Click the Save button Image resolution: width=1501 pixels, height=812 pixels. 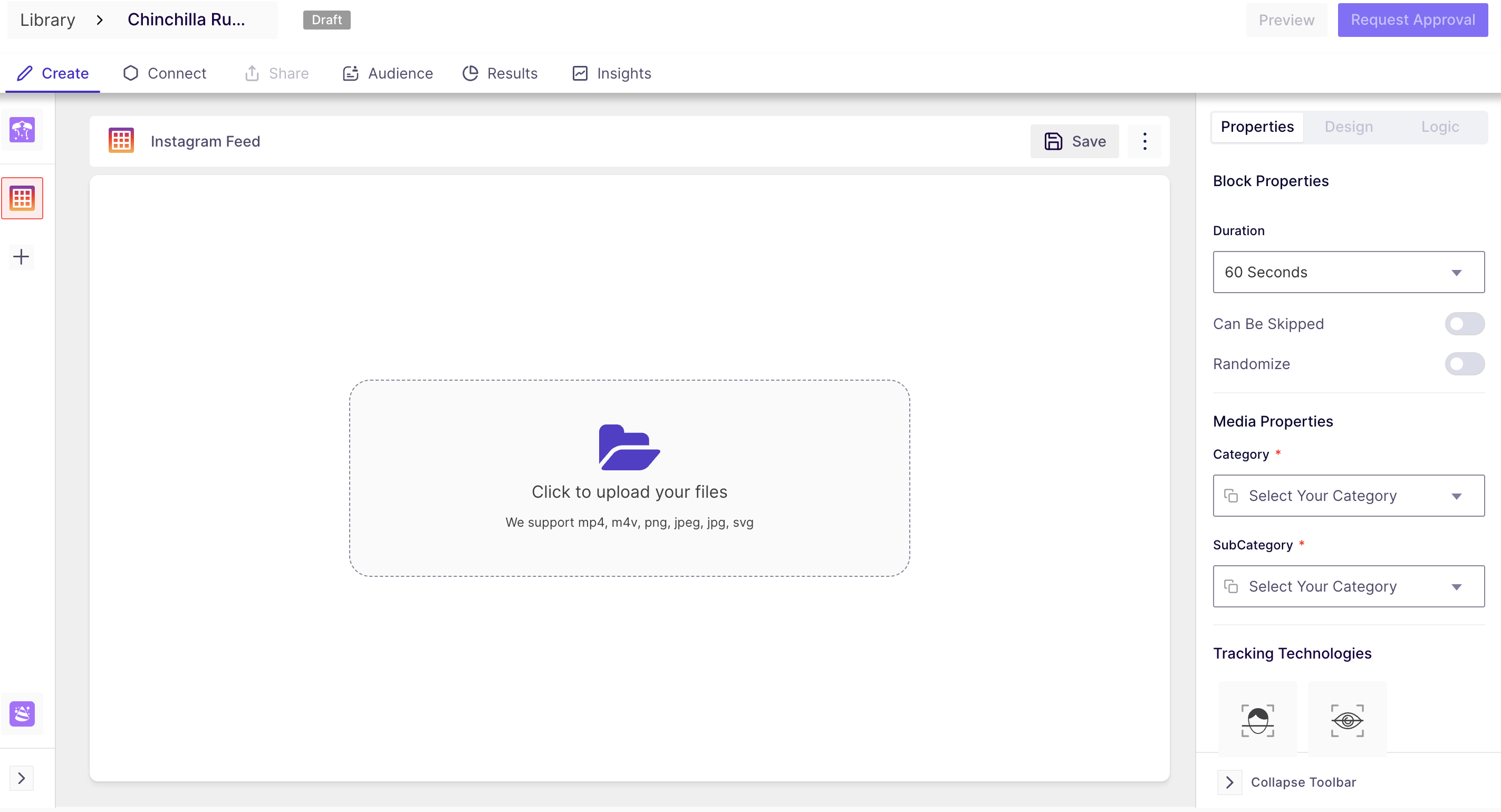tap(1074, 141)
